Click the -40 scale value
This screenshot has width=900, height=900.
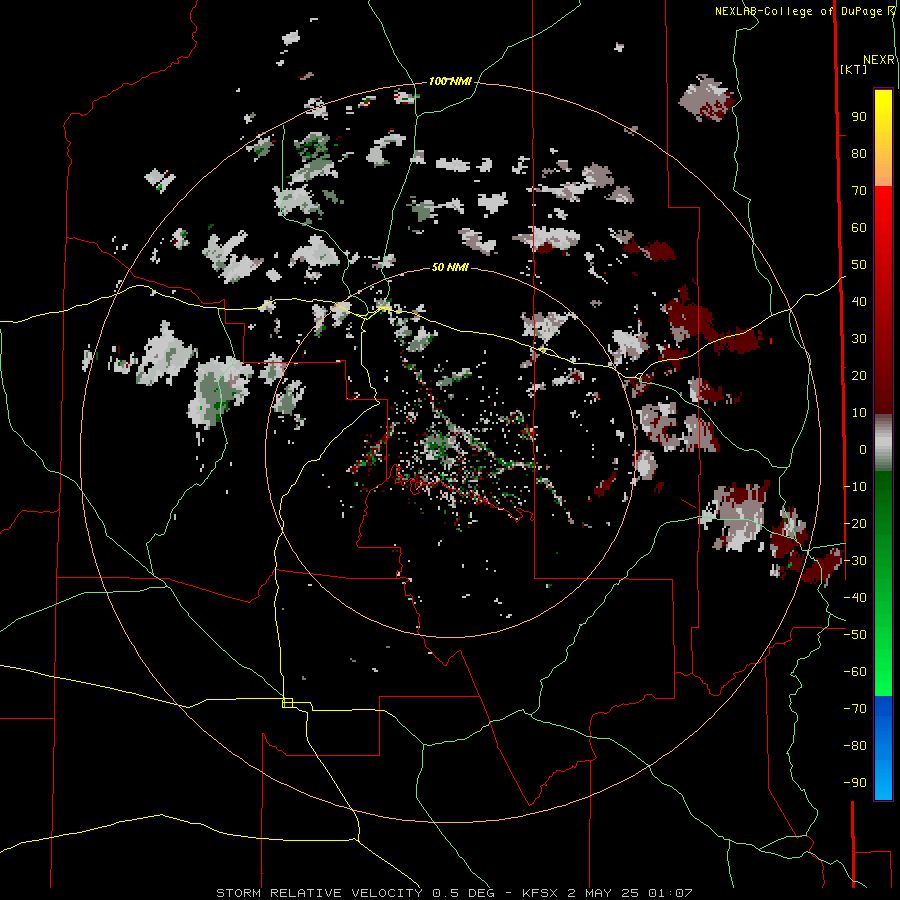(855, 598)
